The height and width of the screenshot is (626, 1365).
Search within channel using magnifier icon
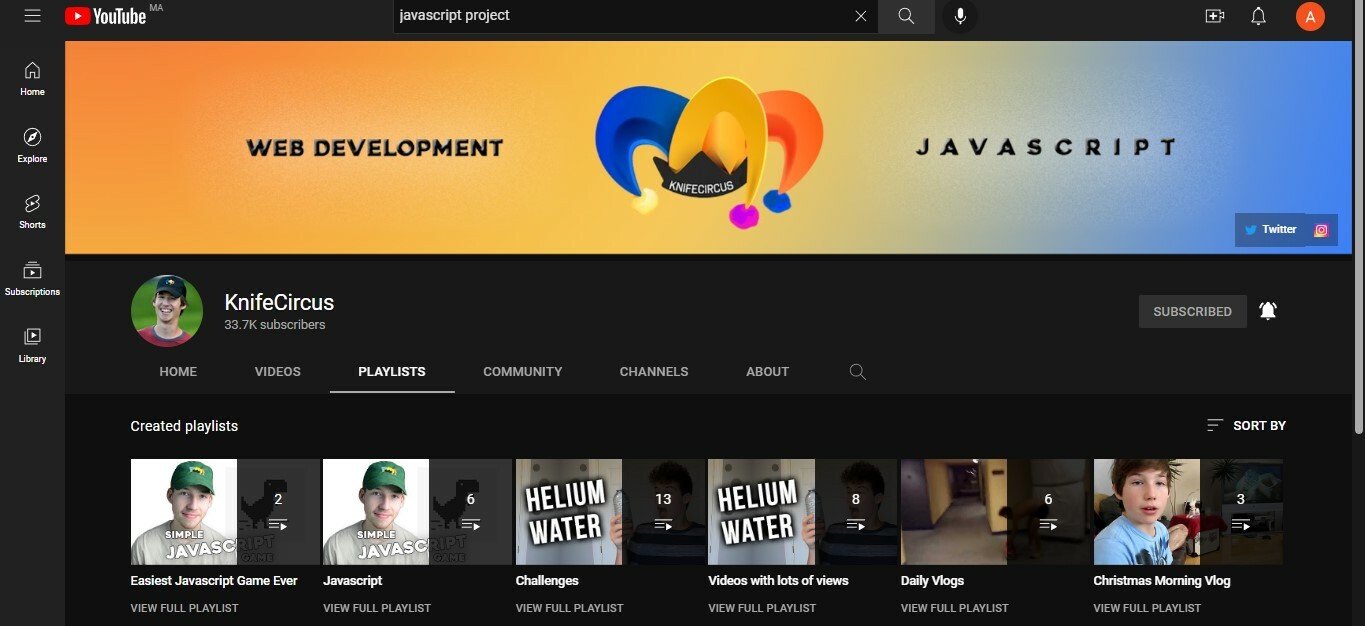click(857, 372)
